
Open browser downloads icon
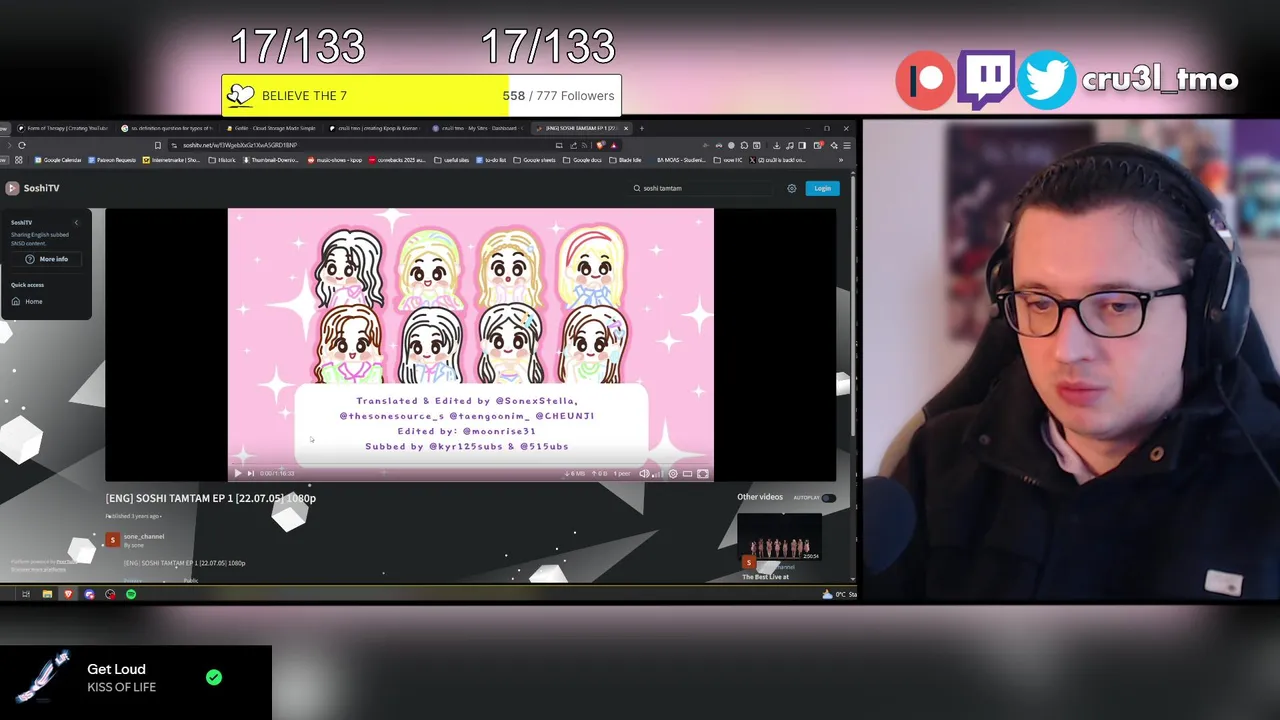[x=777, y=145]
